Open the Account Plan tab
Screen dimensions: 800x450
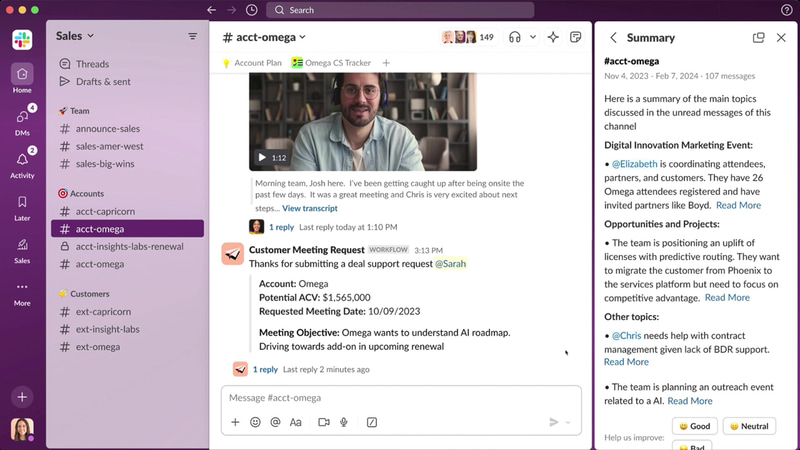tap(252, 63)
